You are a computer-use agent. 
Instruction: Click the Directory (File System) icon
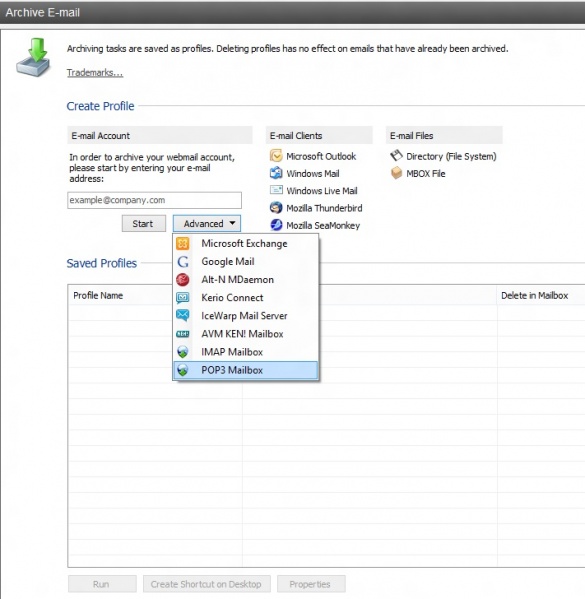(x=396, y=155)
